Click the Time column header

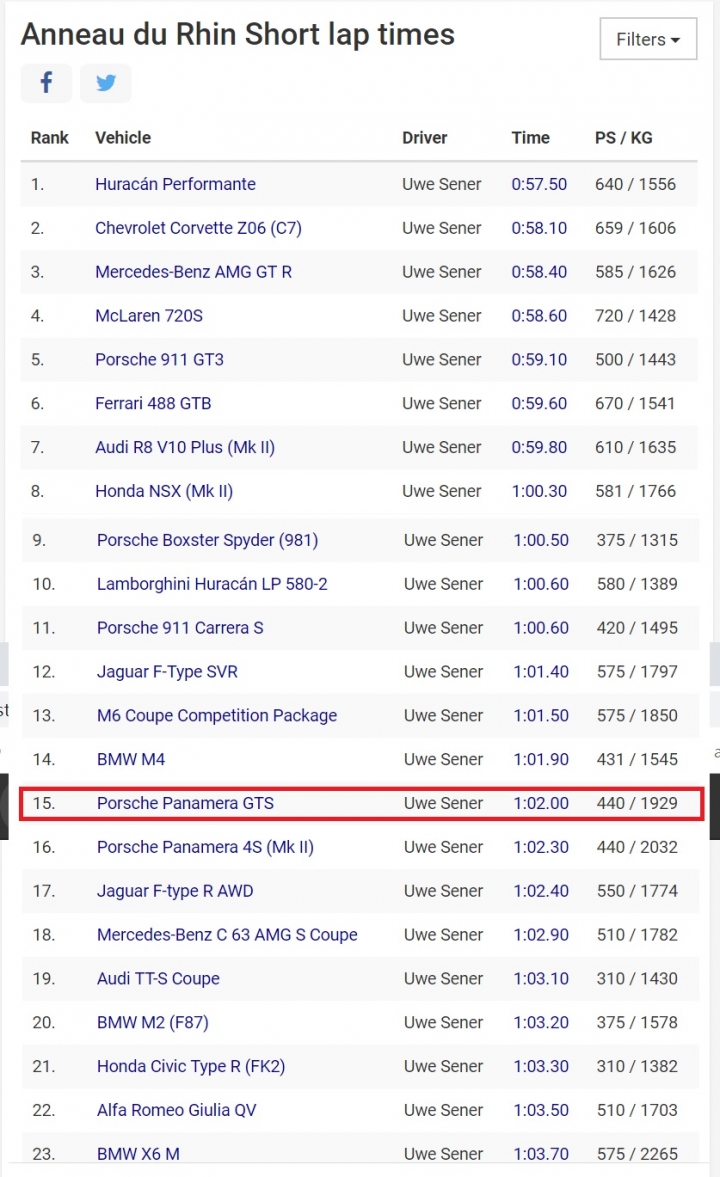tap(531, 138)
